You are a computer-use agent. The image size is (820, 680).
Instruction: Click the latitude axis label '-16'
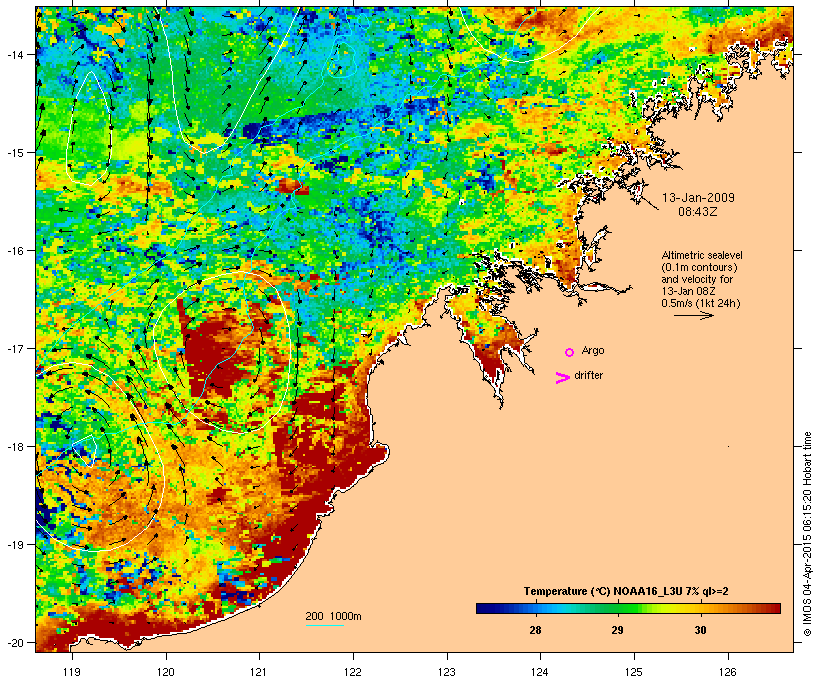pos(14,251)
